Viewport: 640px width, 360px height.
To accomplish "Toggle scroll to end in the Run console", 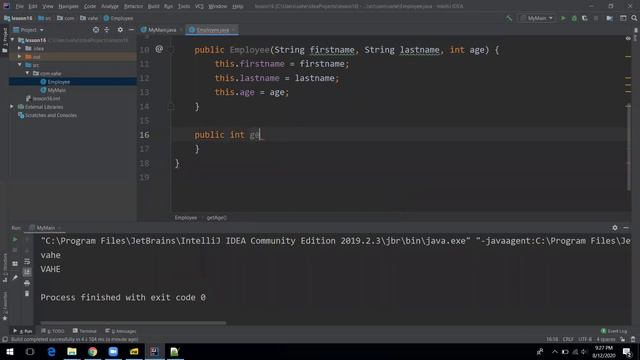I will 27,272.
